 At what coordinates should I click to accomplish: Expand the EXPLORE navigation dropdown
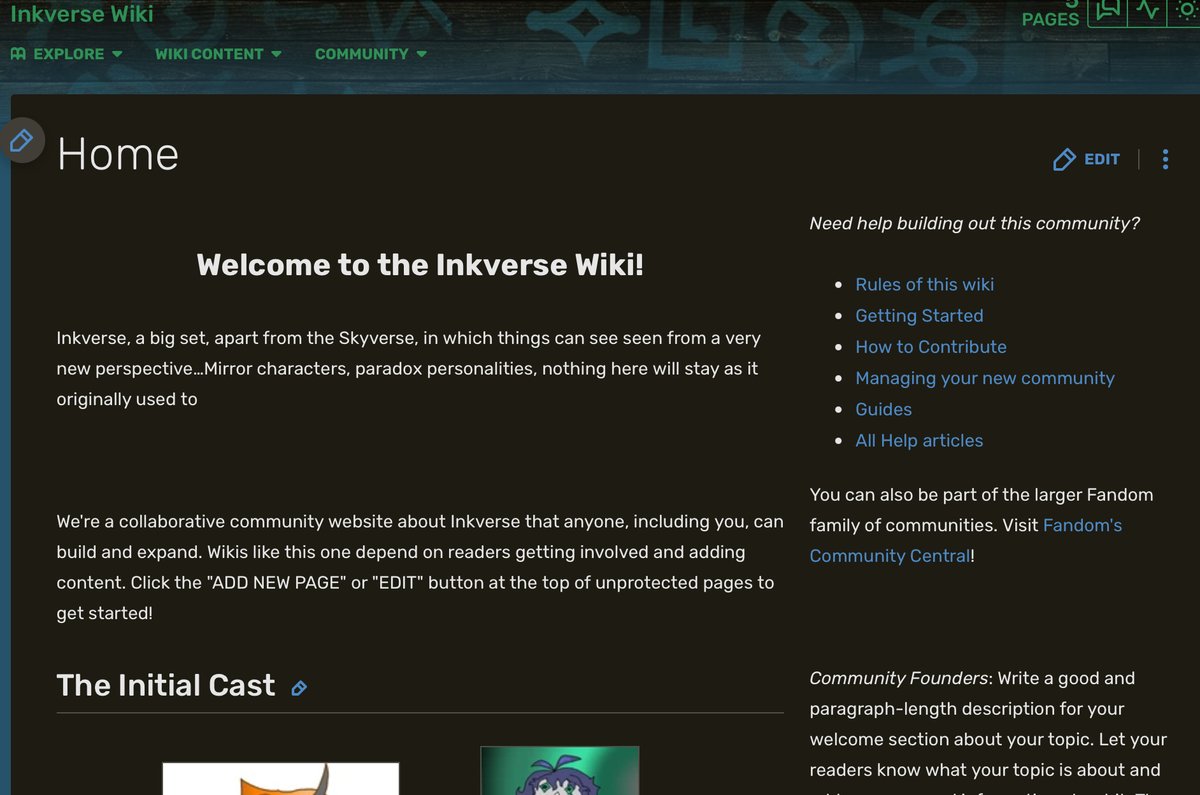(66, 54)
